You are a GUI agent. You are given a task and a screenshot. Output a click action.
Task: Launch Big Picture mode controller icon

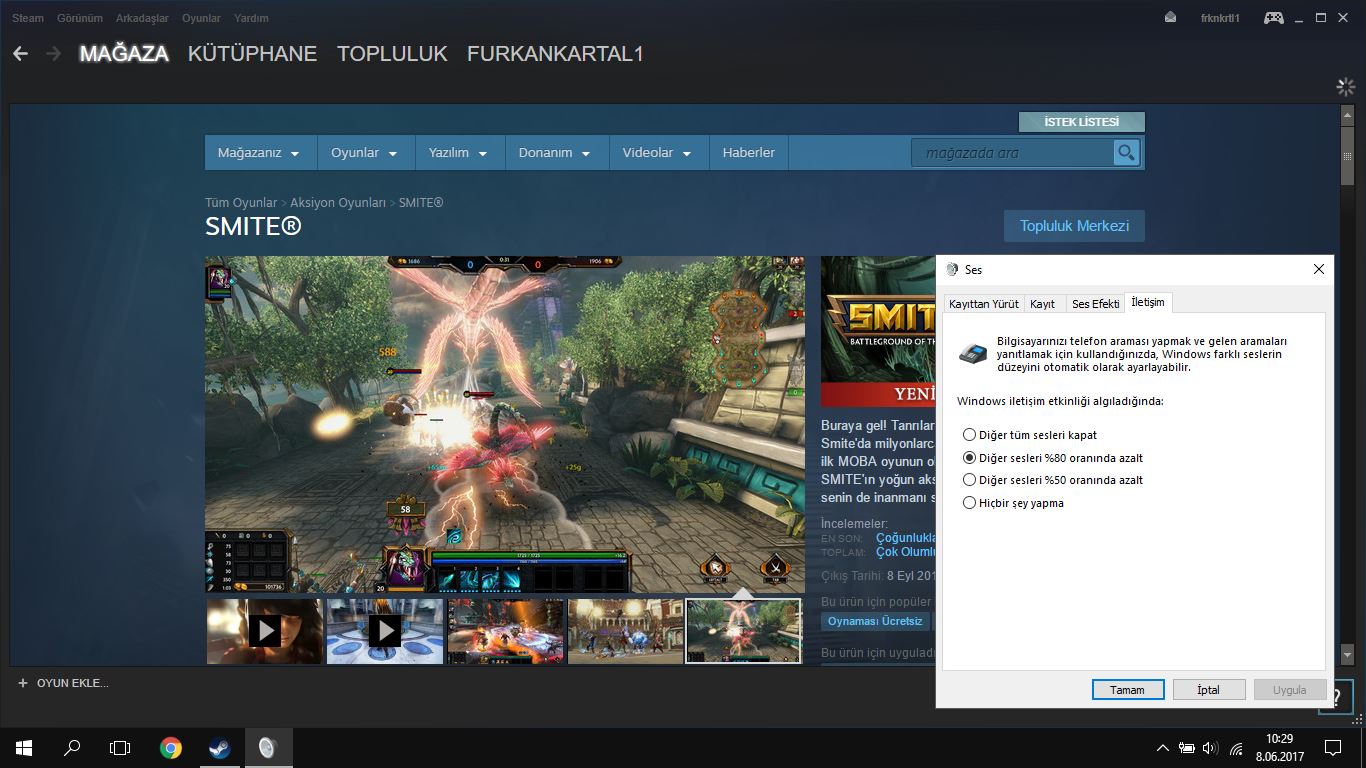click(x=1273, y=18)
